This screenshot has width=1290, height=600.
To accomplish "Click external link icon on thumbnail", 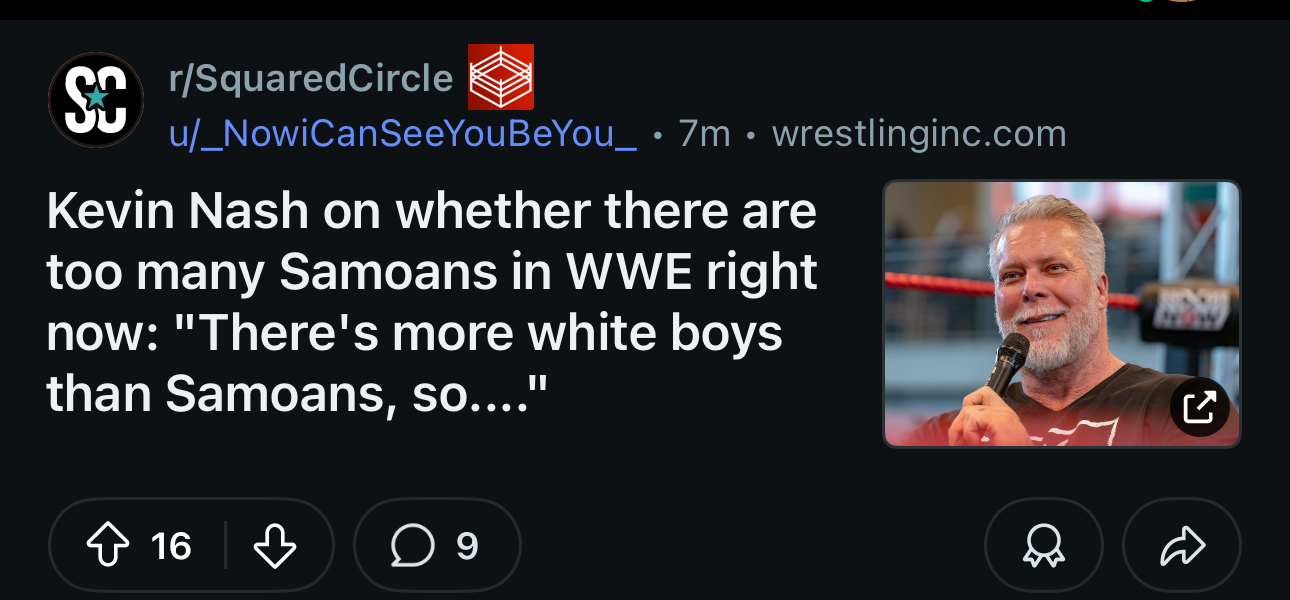I will point(1199,407).
